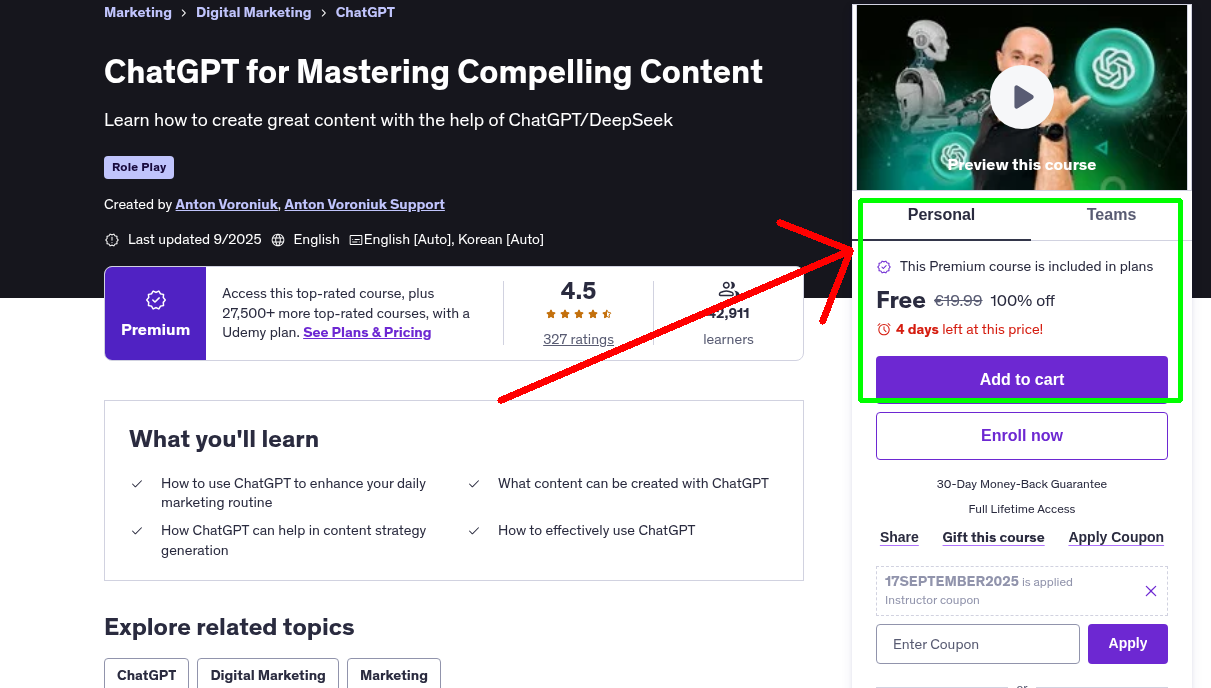Click the 'What you'll learn' heading

tap(224, 439)
